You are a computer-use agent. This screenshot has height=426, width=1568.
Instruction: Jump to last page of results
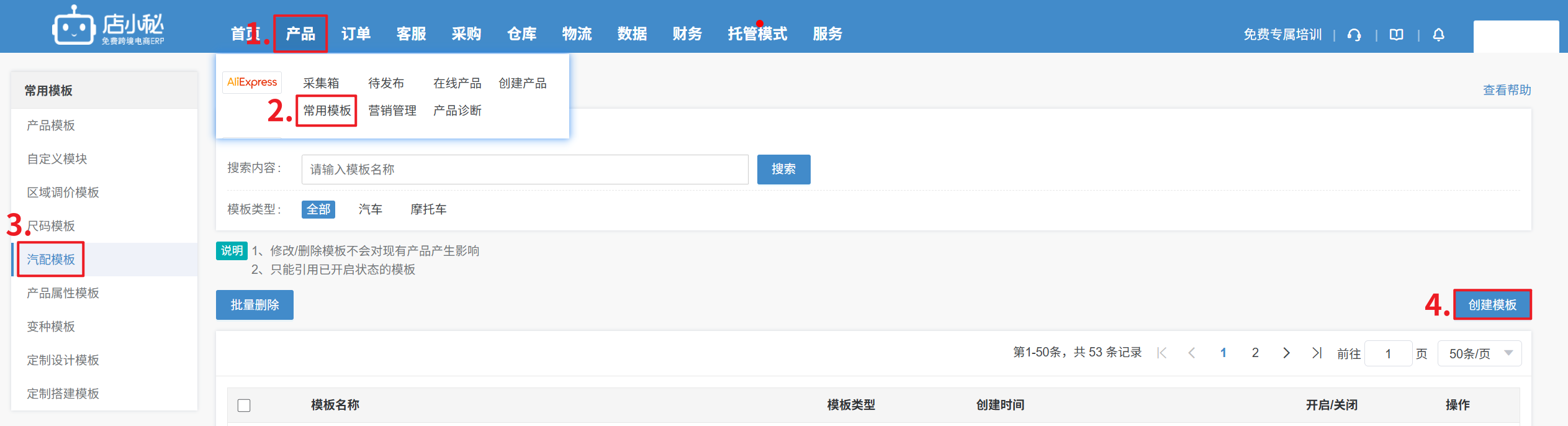pyautogui.click(x=1317, y=353)
